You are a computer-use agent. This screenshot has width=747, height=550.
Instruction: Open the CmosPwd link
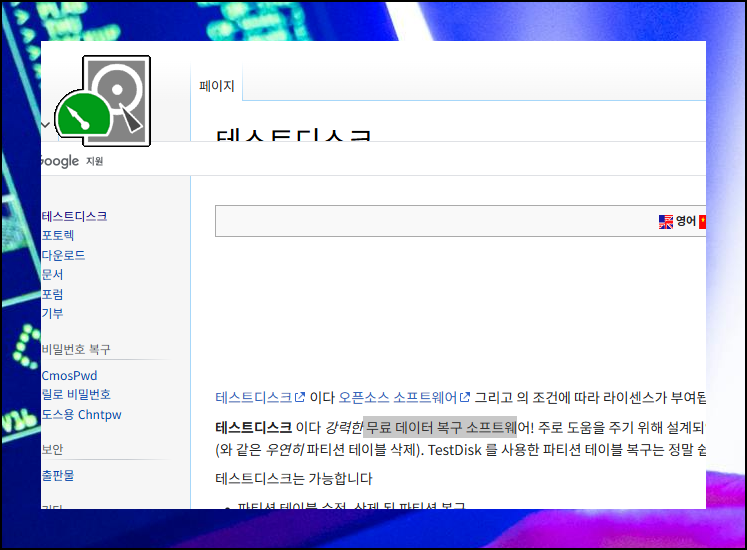point(70,376)
